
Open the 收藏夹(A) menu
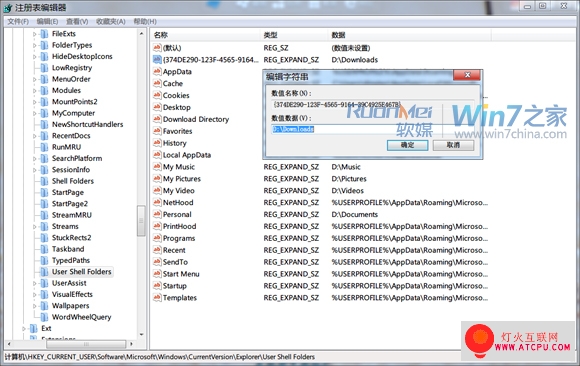111,21
